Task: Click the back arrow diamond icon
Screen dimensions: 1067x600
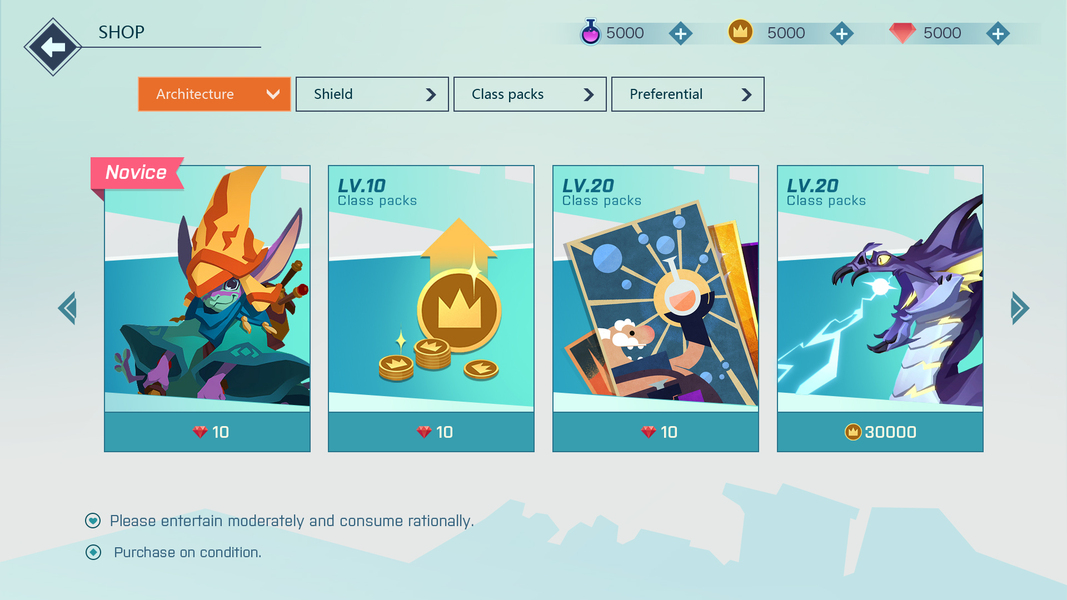Action: pos(52,47)
